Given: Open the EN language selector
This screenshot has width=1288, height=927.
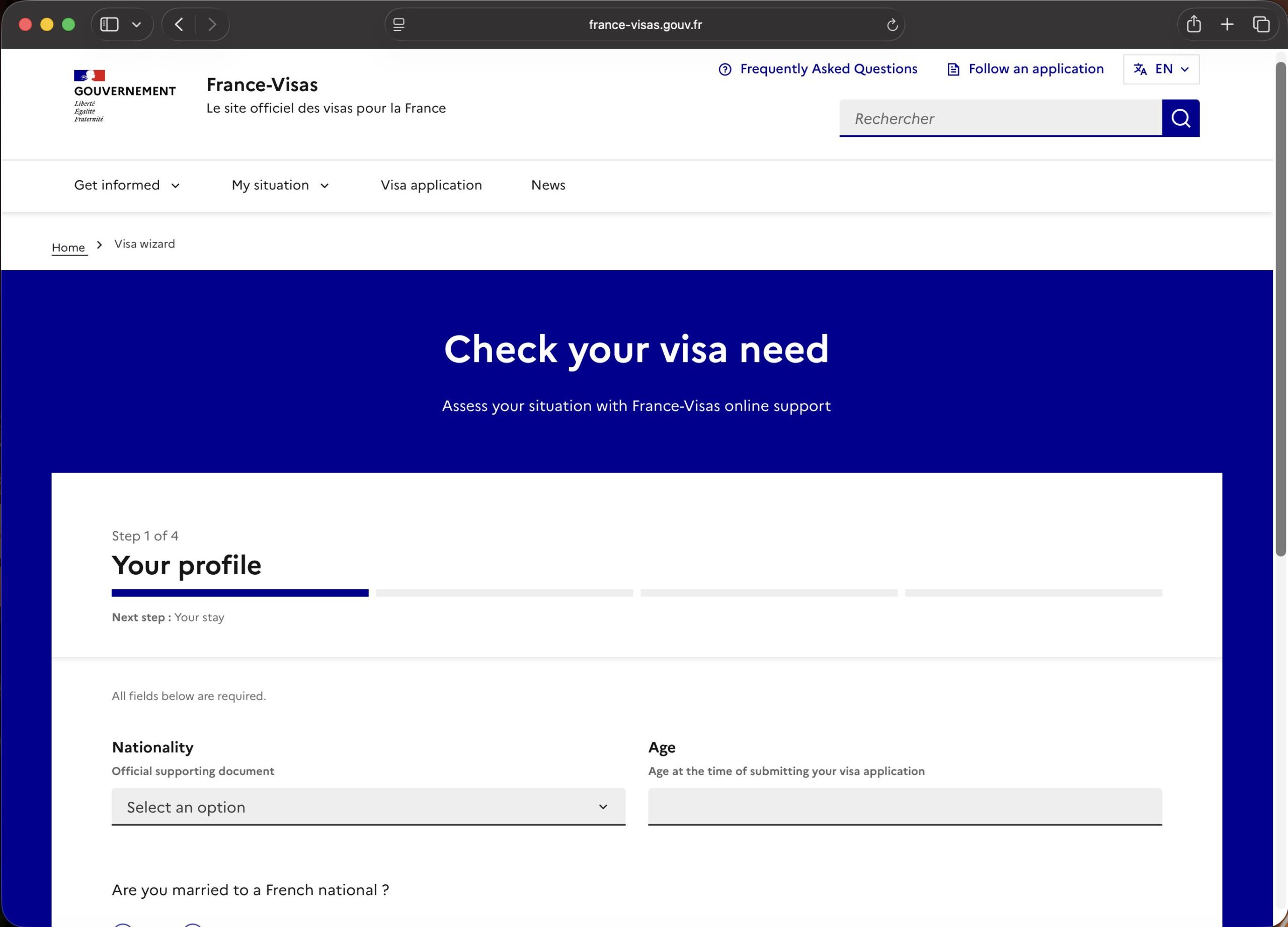Looking at the screenshot, I should coord(1161,69).
